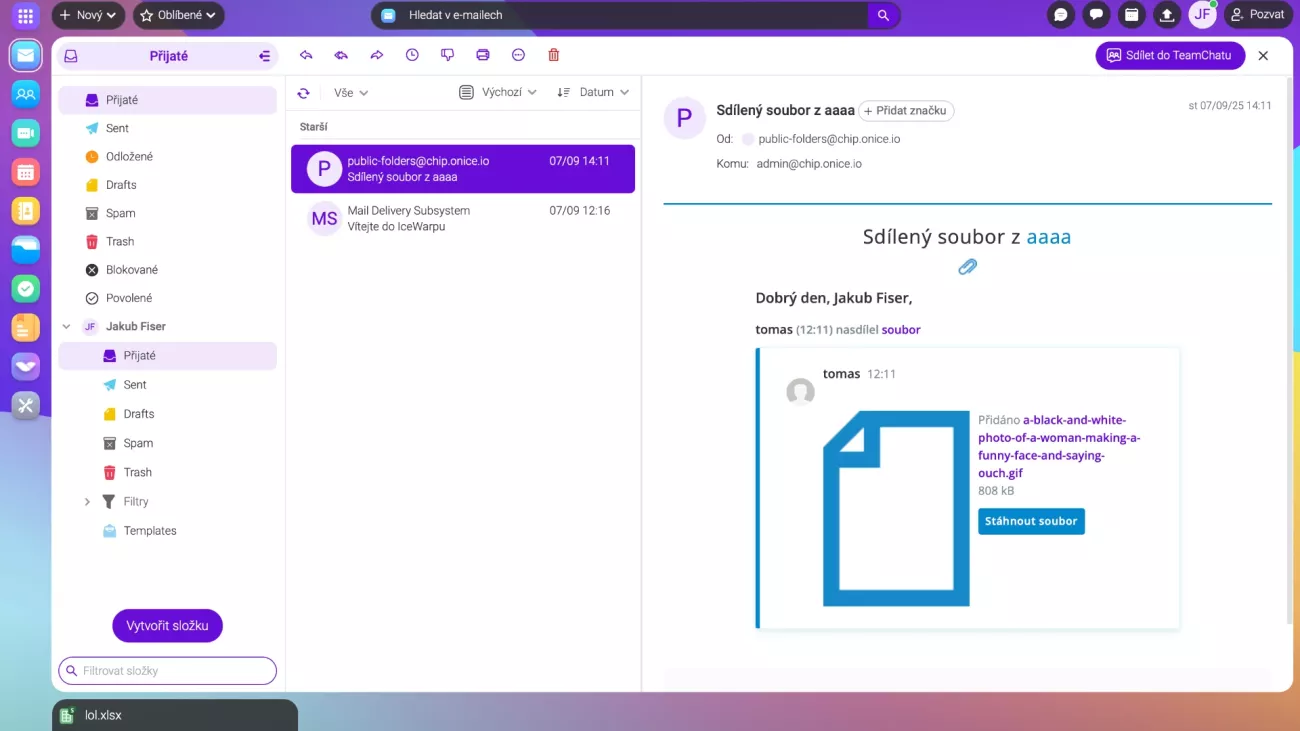
Task: Click the Filtrovat složky input field
Action: (x=168, y=671)
